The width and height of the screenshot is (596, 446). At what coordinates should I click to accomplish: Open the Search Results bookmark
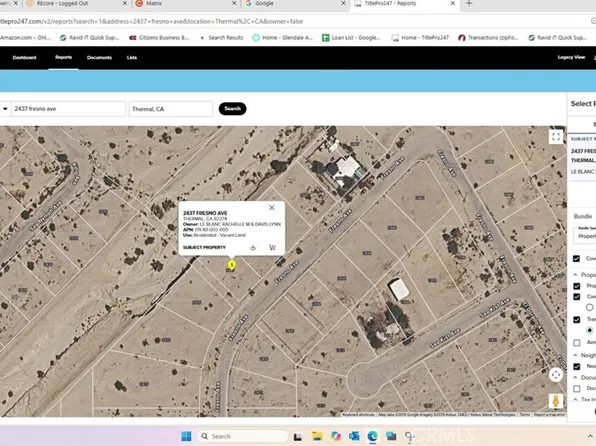[222, 38]
